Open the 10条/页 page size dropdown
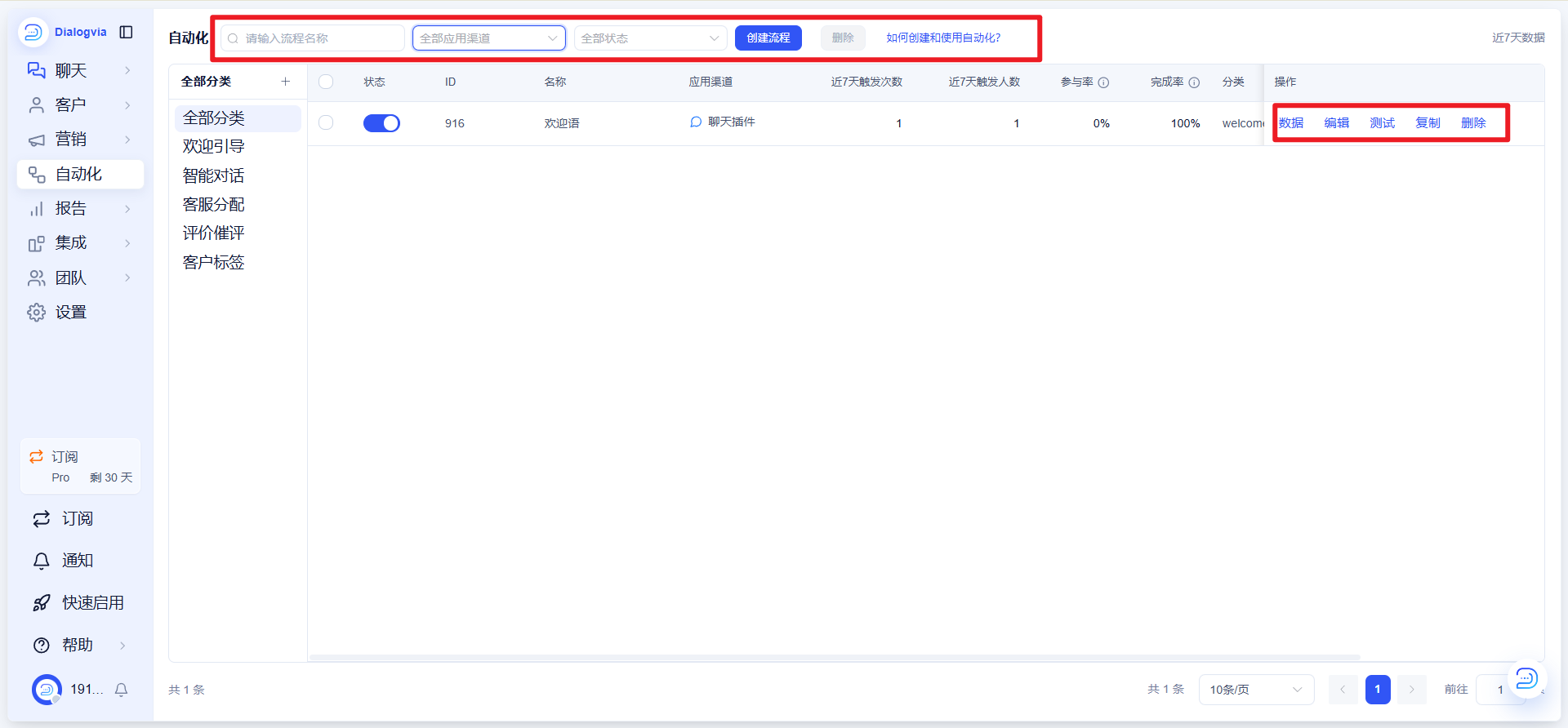 1256,690
